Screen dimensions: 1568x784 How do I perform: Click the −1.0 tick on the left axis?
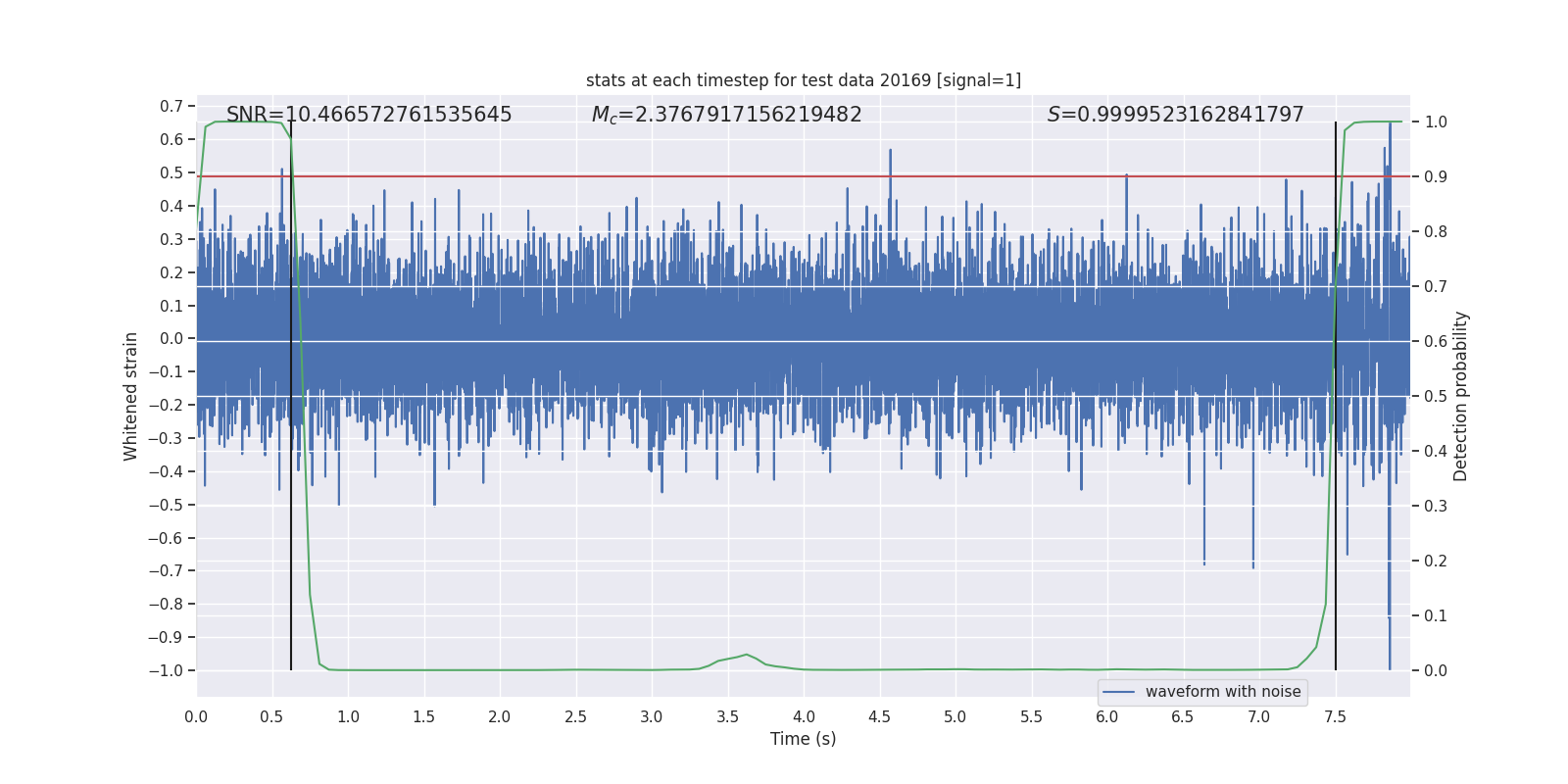[x=166, y=670]
